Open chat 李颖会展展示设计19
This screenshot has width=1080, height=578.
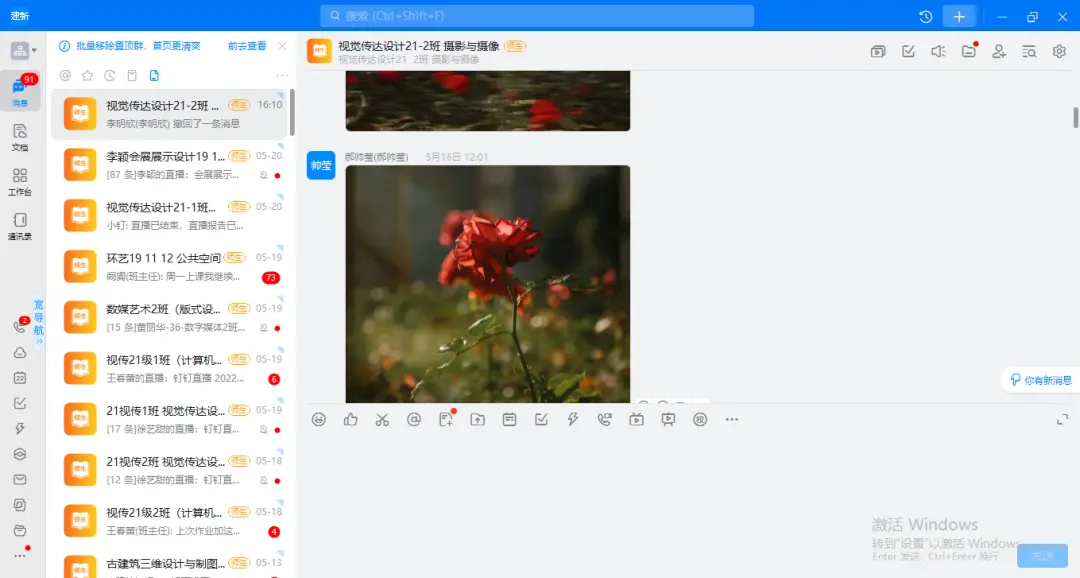click(x=171, y=165)
